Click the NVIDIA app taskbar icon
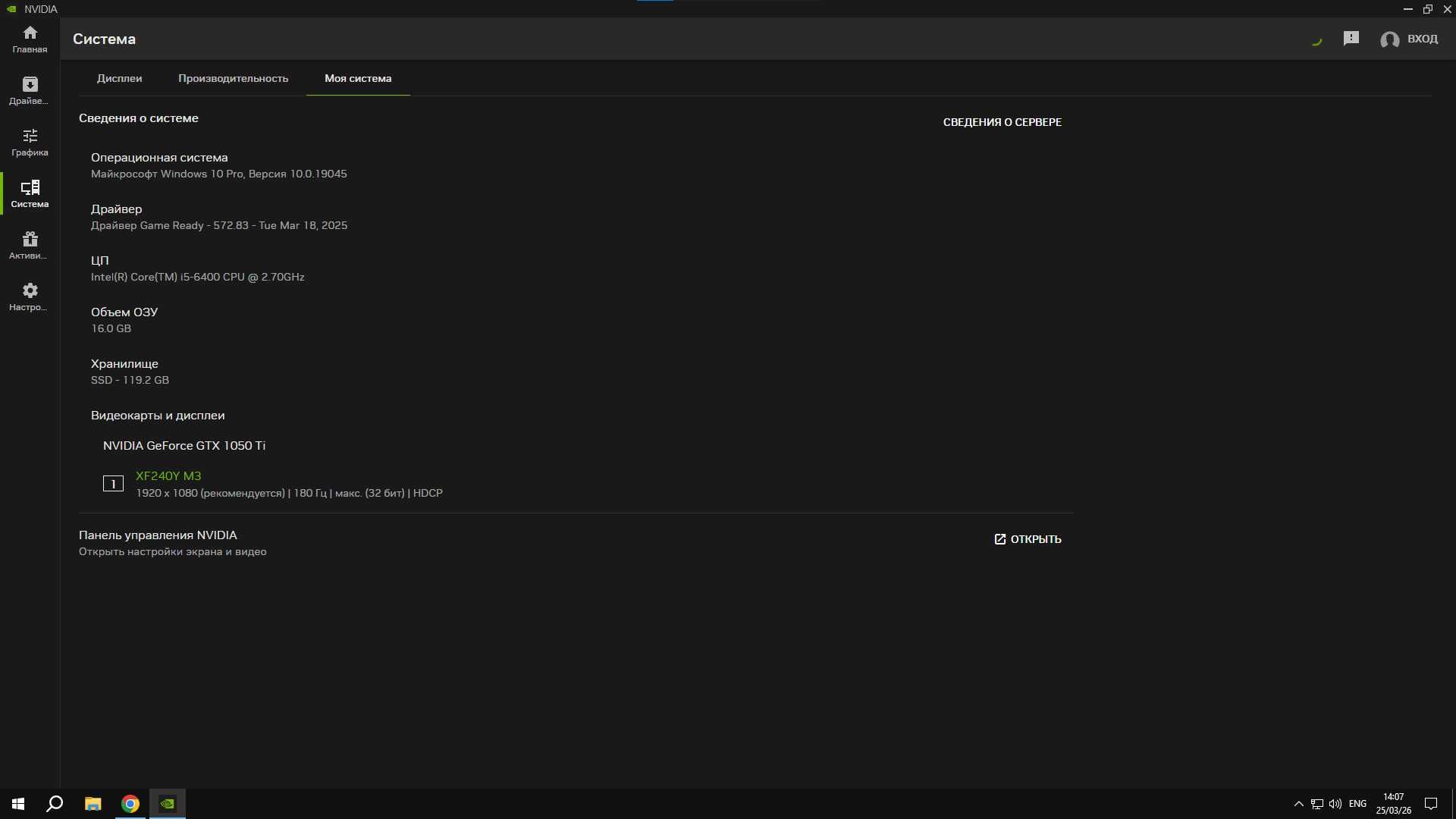The image size is (1456, 819). 168,804
